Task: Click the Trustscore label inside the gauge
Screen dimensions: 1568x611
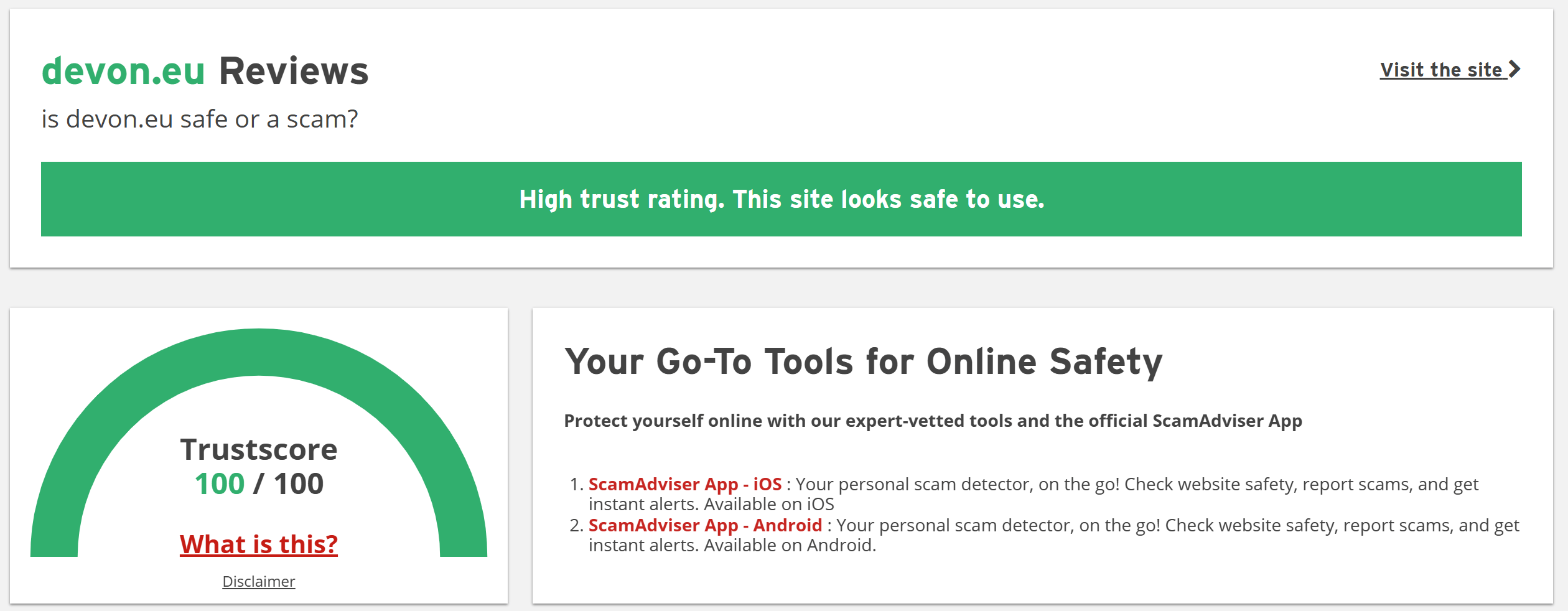Action: click(x=258, y=449)
